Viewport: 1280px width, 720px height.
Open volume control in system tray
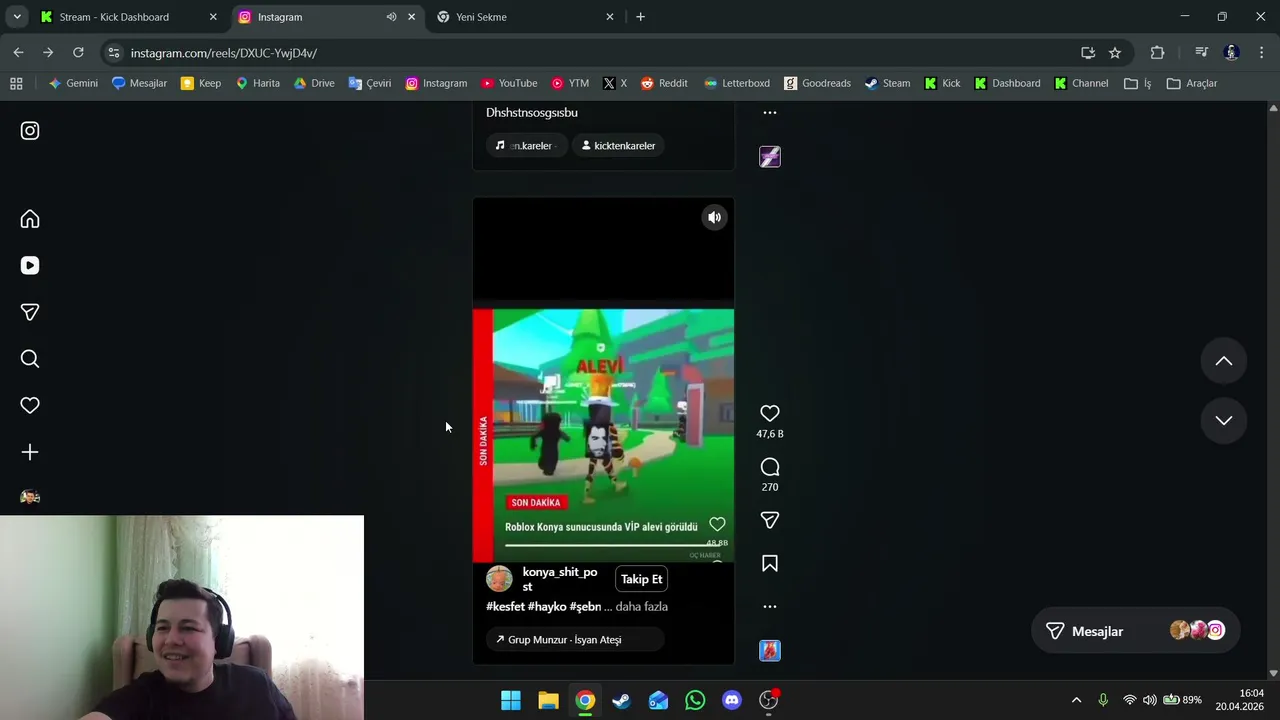[x=1149, y=700]
